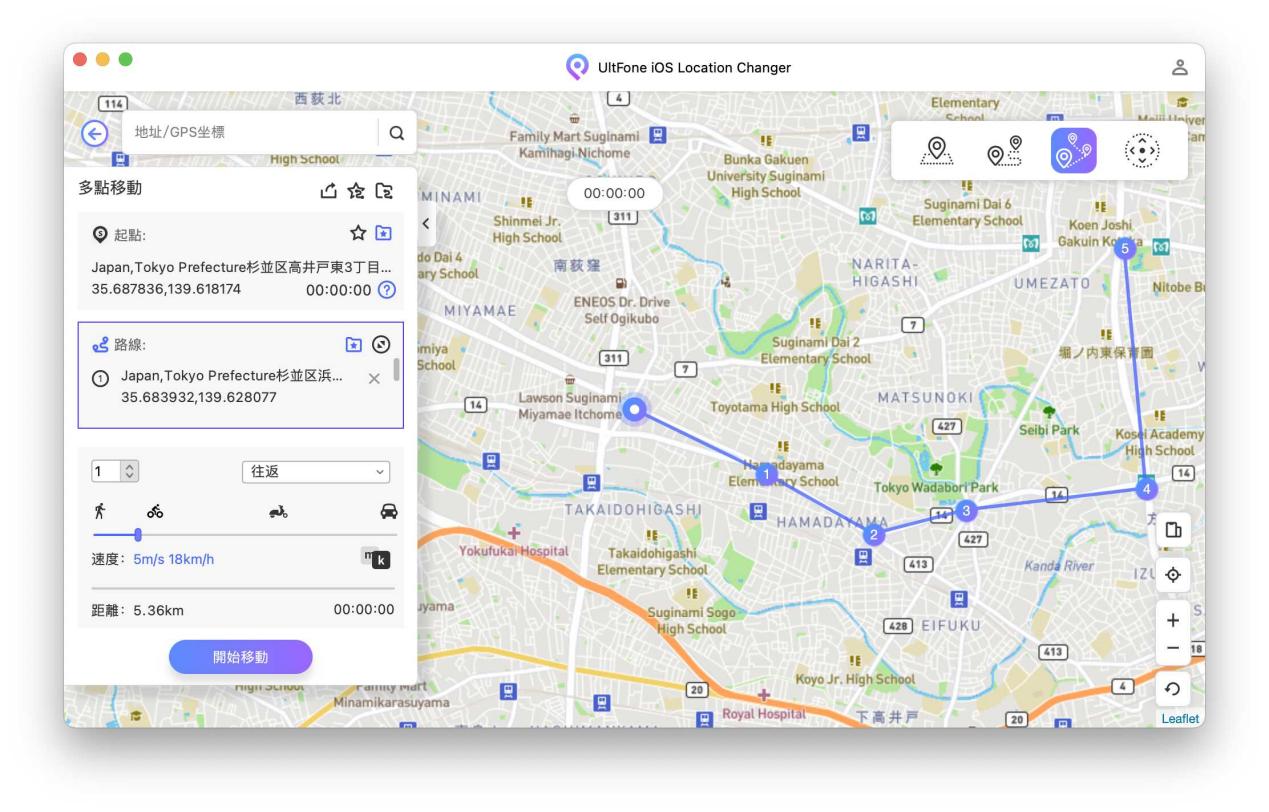Click the help icon next to the start time
Screen dimensions: 1269x812
387,289
